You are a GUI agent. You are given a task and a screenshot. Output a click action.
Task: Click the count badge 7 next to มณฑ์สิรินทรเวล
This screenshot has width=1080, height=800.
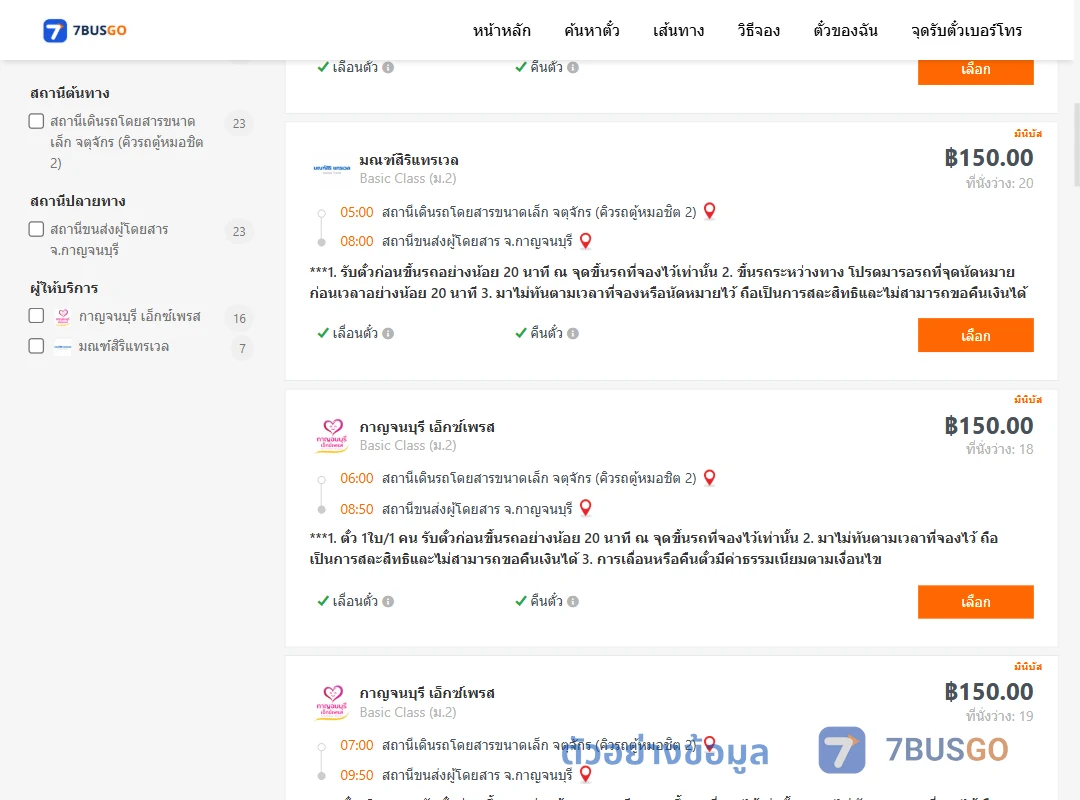click(x=242, y=349)
